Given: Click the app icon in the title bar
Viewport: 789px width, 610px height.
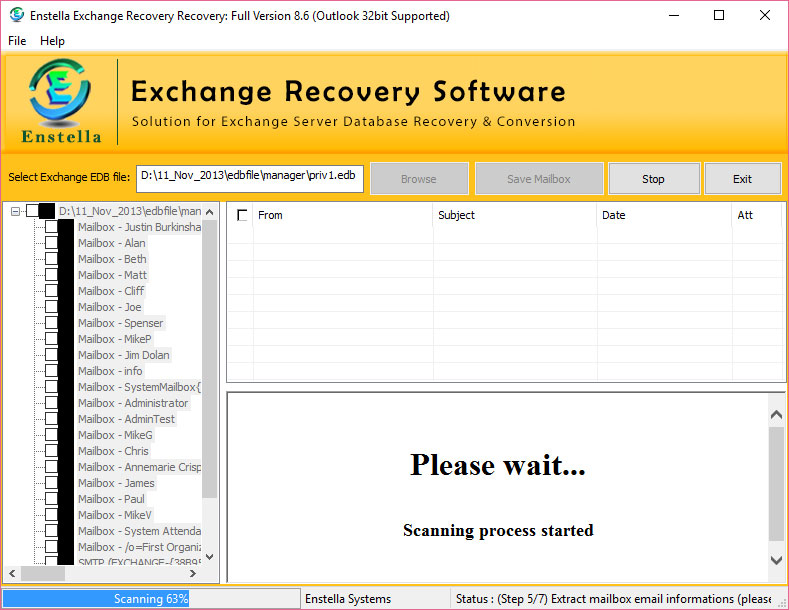Looking at the screenshot, I should [x=17, y=15].
